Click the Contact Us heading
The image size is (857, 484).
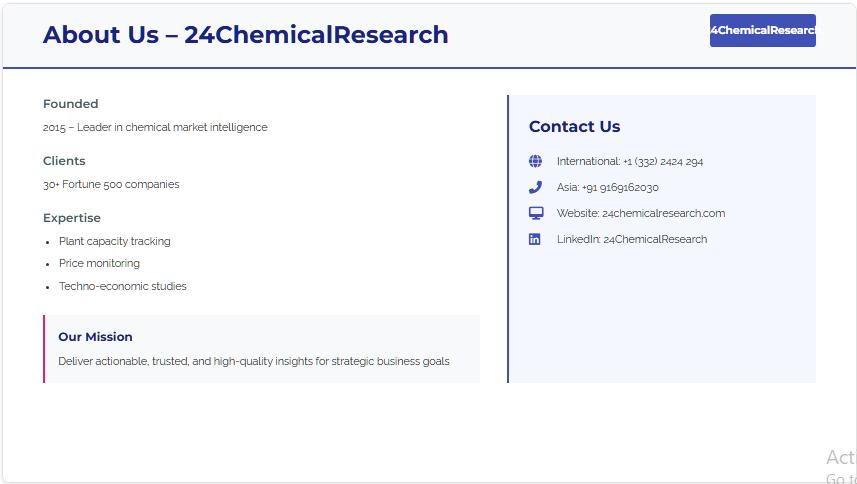pos(574,127)
